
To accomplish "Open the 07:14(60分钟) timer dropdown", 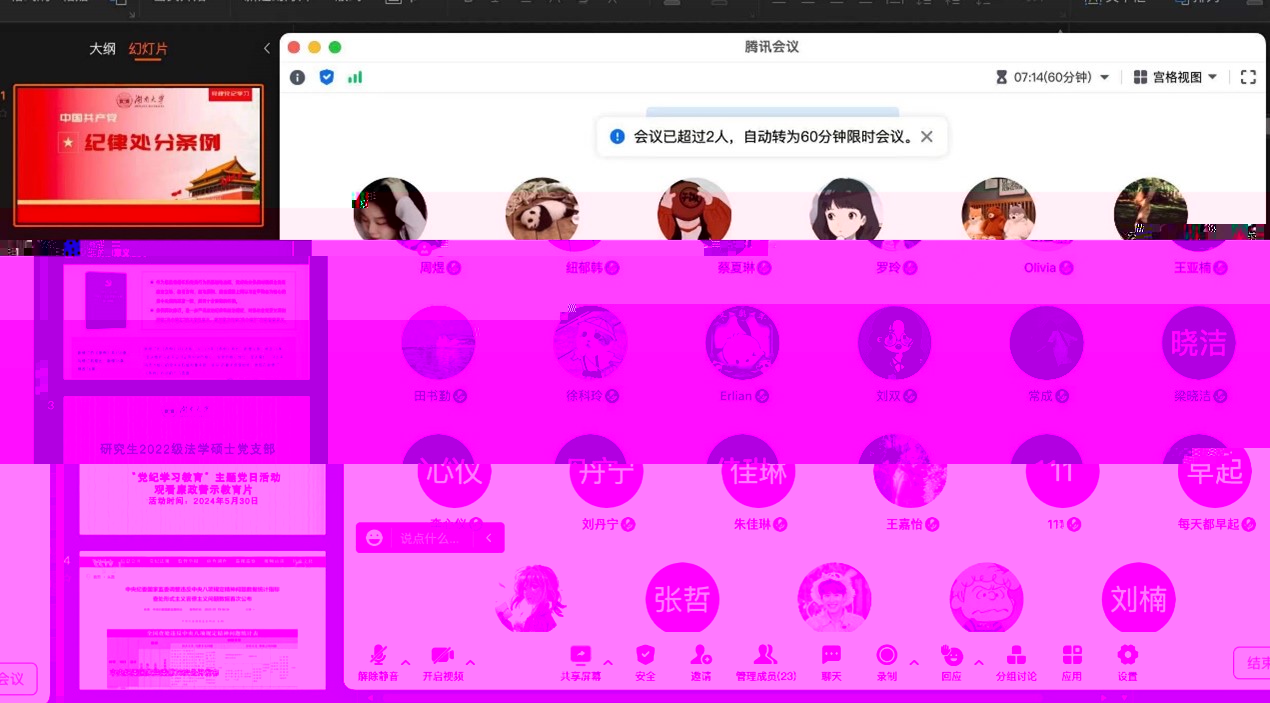I will click(1053, 77).
